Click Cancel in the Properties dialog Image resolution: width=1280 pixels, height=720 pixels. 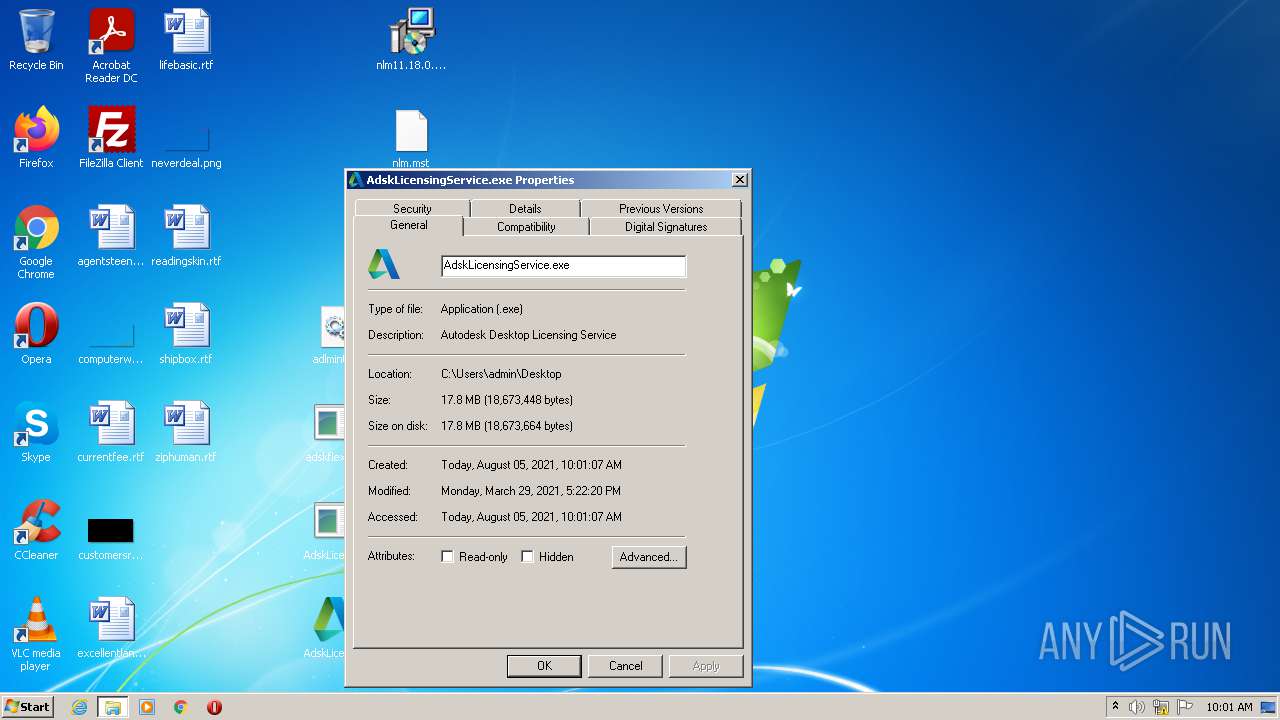626,666
